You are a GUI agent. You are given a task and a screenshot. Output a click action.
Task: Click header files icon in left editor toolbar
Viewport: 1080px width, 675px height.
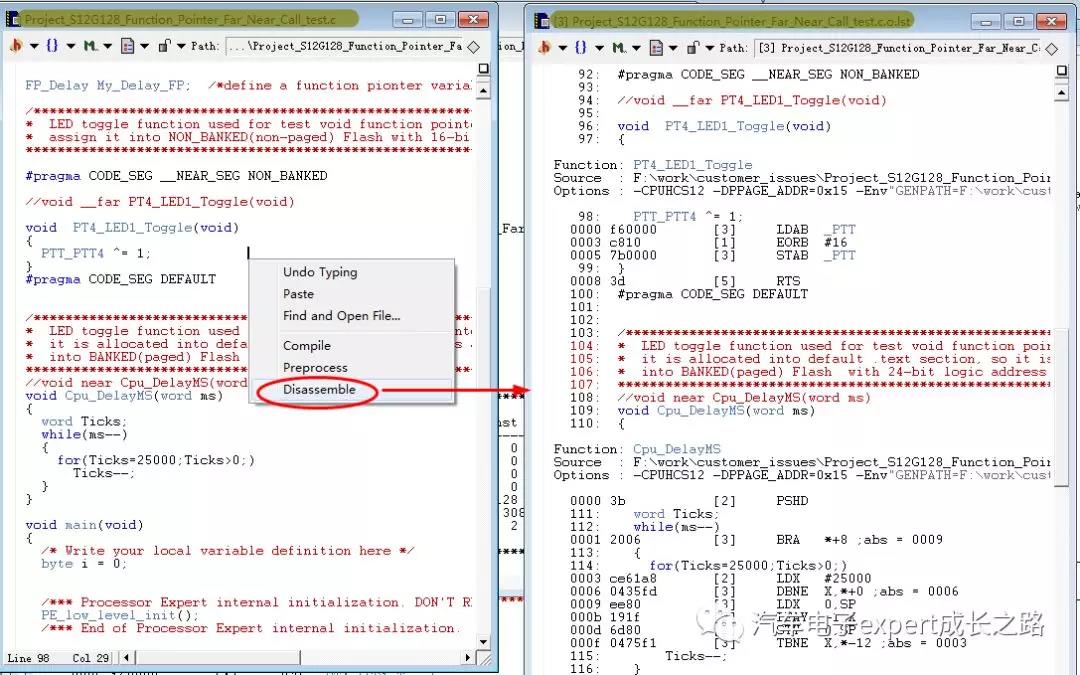click(16, 46)
